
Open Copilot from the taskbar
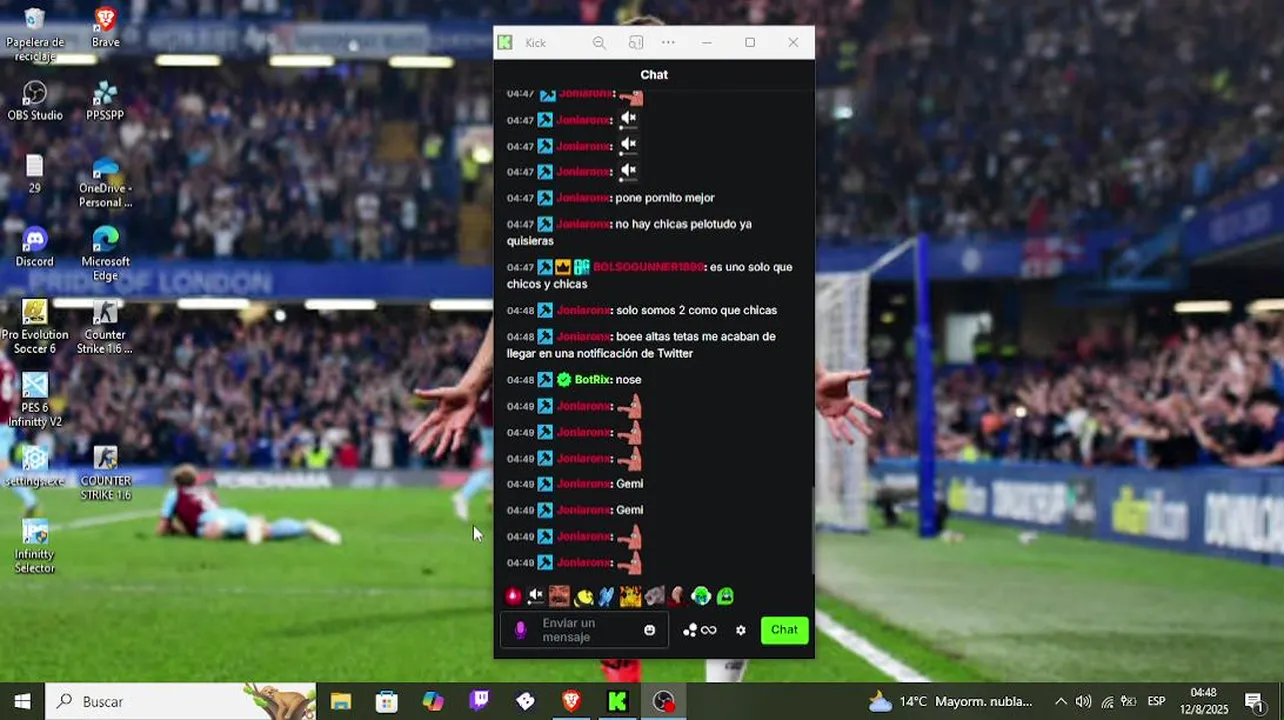pos(433,701)
